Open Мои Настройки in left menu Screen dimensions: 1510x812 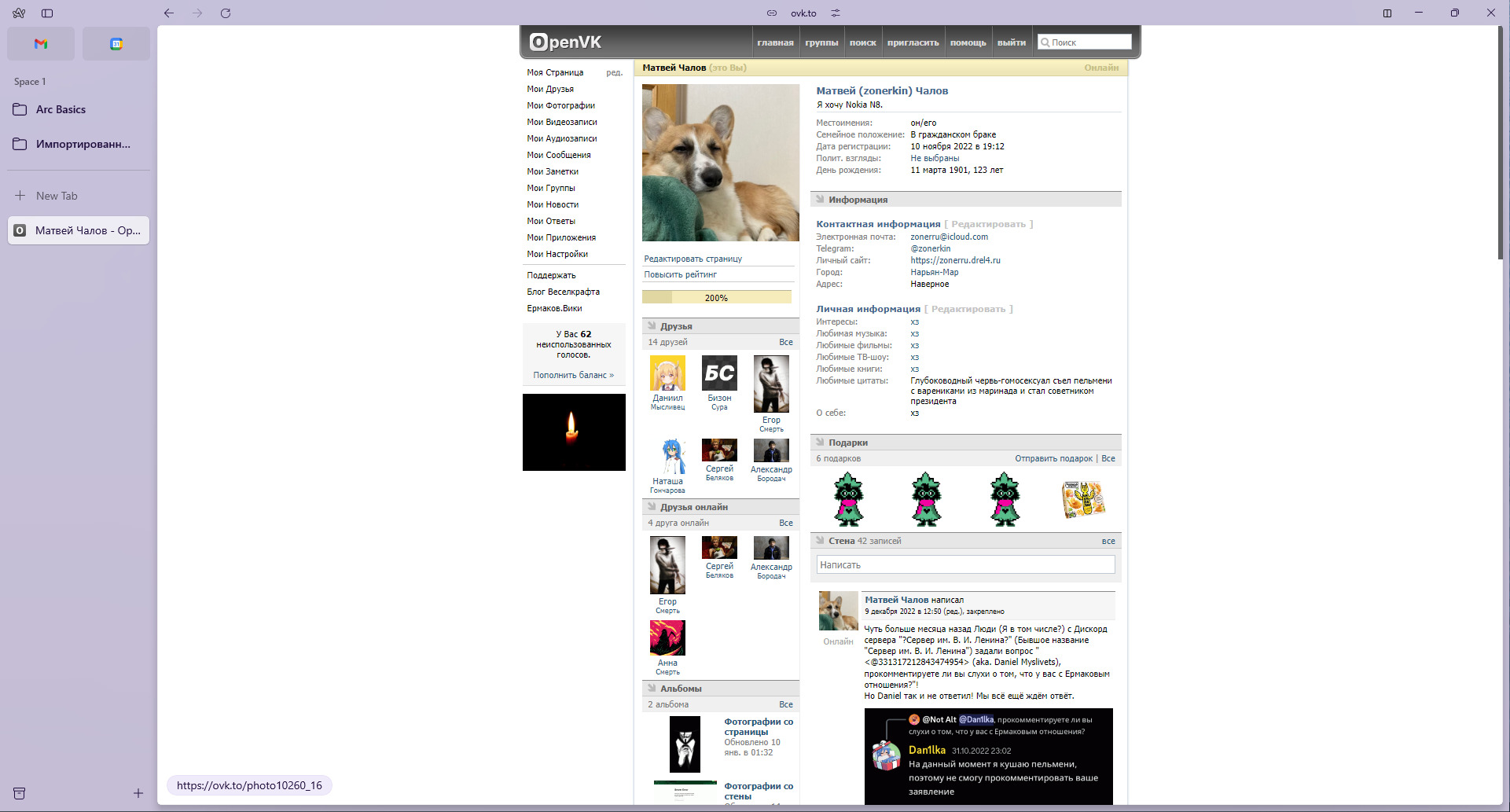pos(557,254)
